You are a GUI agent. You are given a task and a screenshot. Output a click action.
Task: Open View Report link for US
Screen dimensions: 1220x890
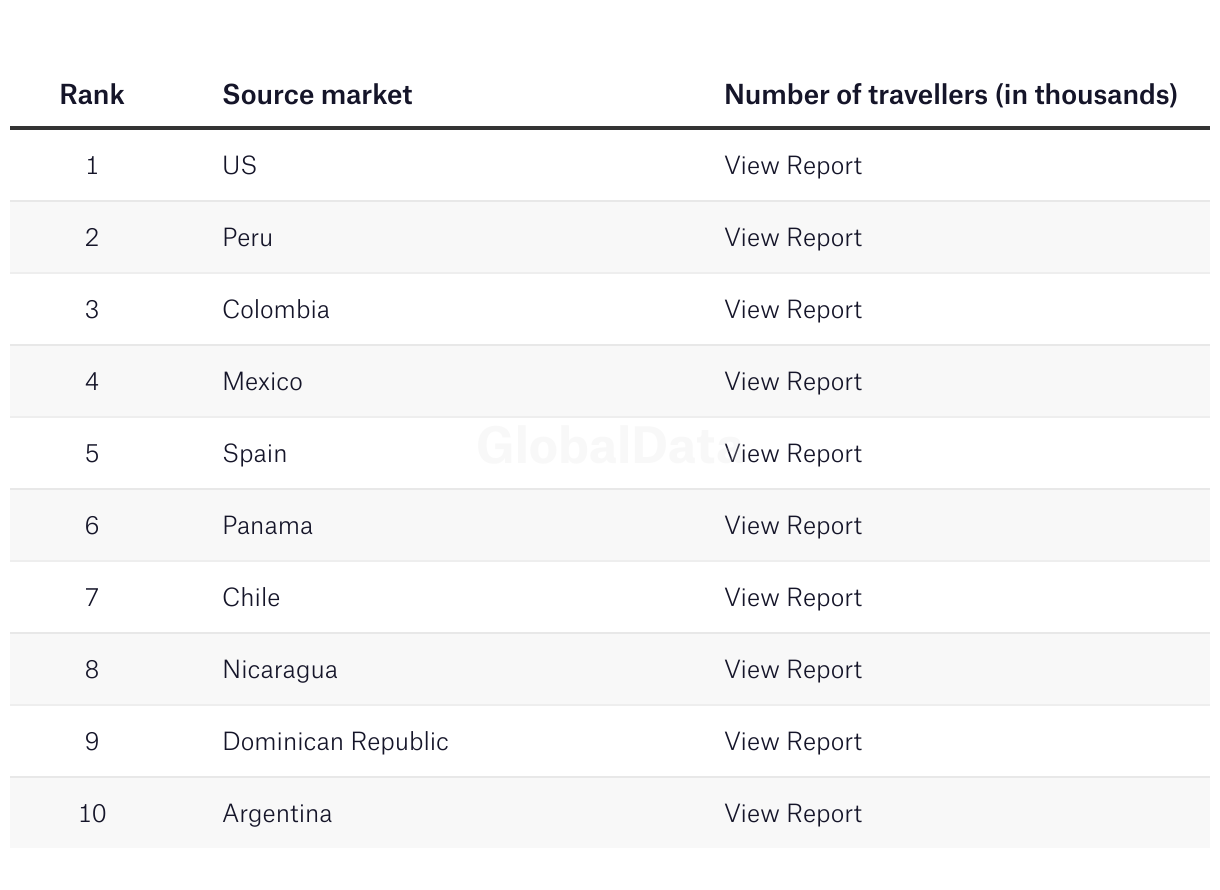(793, 165)
